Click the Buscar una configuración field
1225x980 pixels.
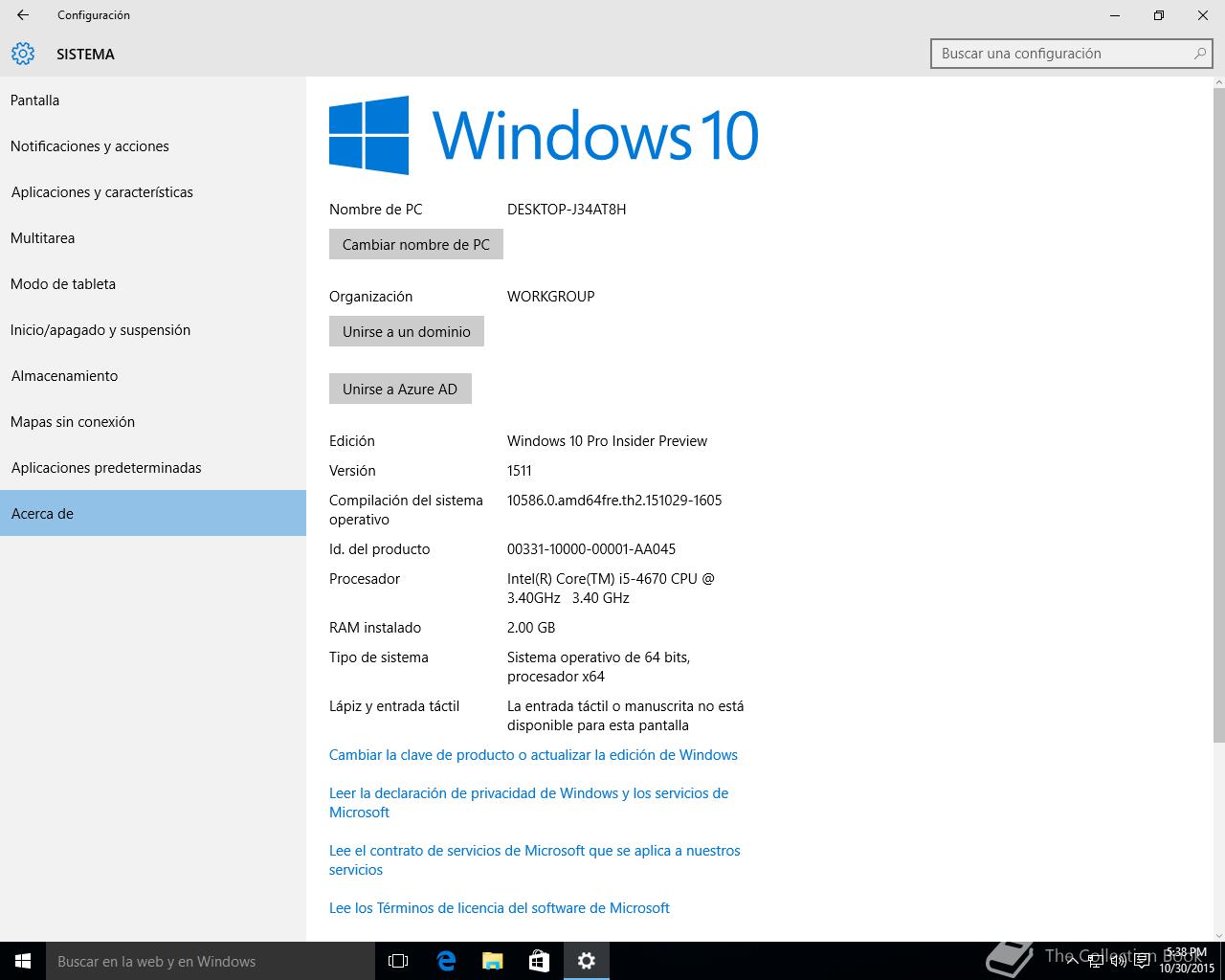point(1071,54)
